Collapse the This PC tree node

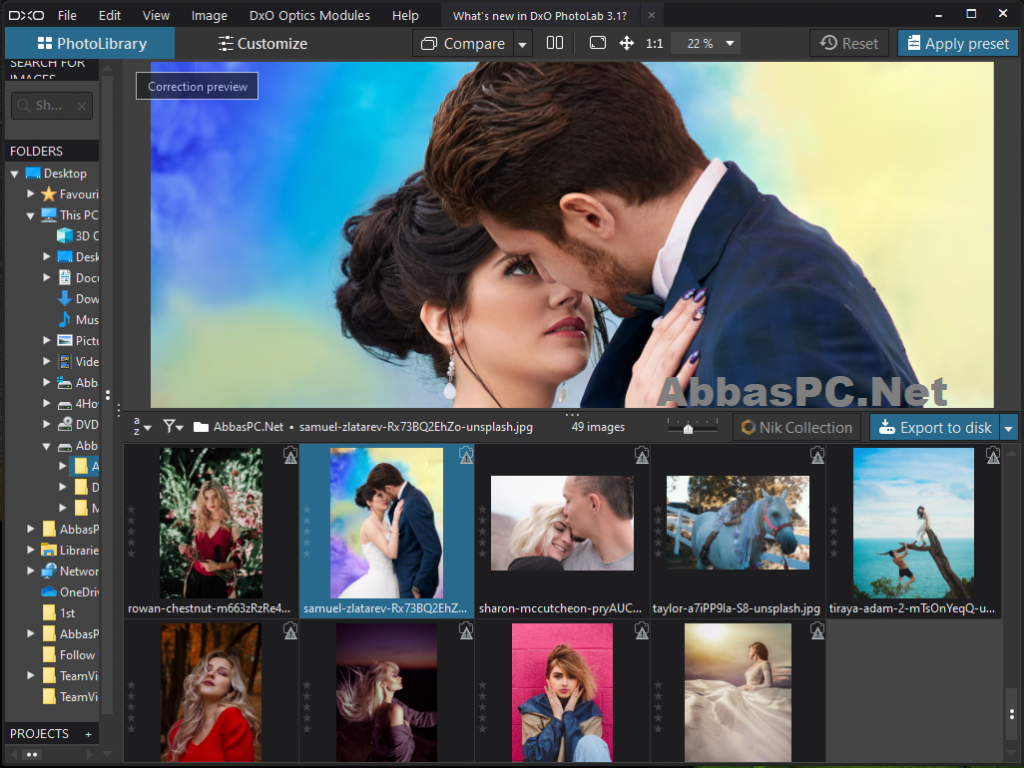point(30,216)
